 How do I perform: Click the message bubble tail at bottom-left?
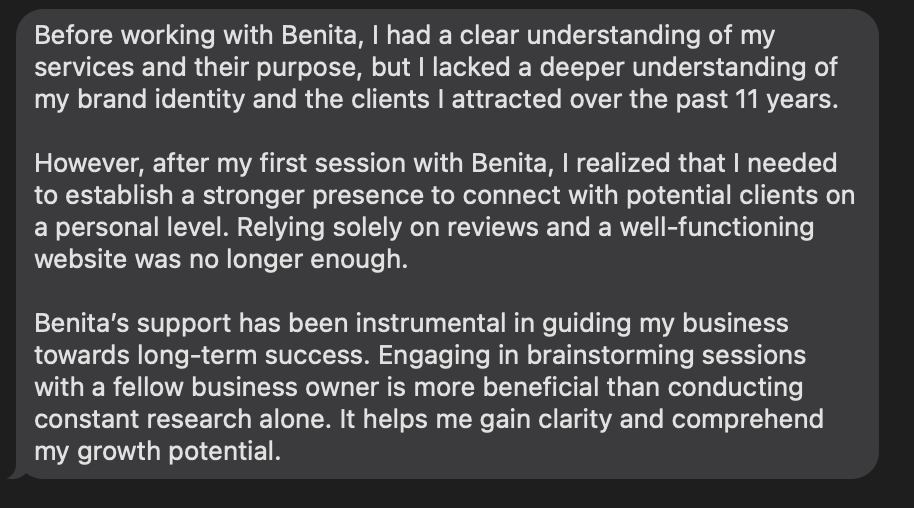point(17,473)
